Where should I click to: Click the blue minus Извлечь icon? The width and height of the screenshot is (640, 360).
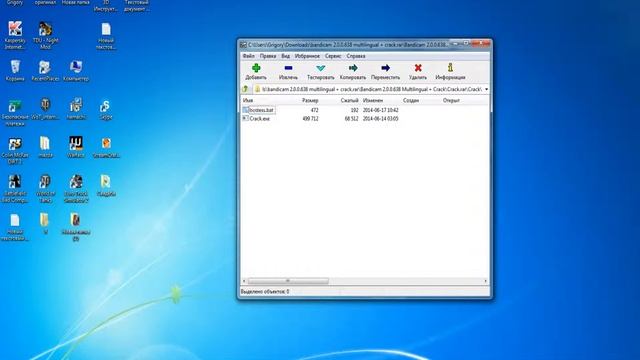point(288,68)
